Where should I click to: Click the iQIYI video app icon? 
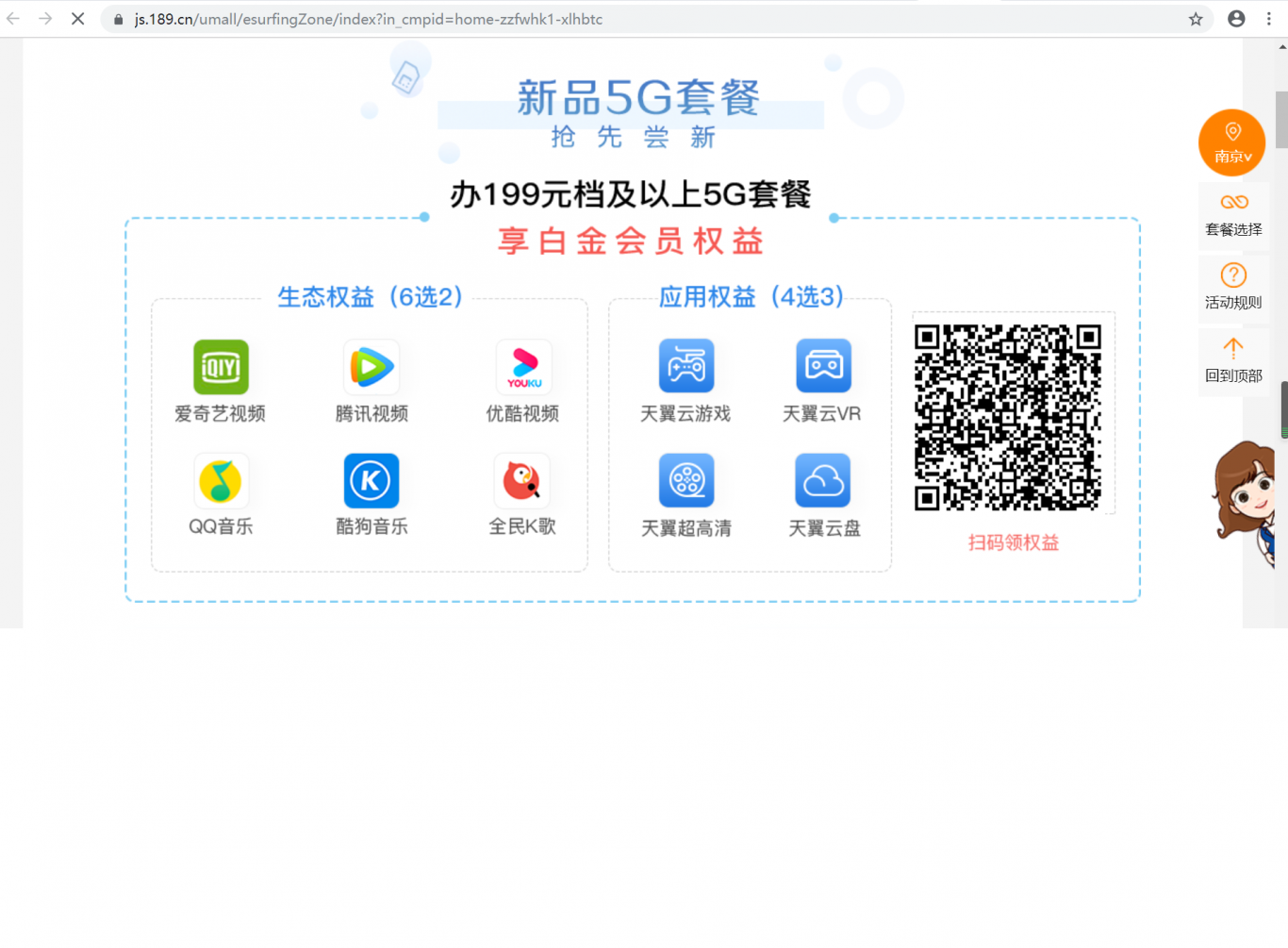point(221,367)
